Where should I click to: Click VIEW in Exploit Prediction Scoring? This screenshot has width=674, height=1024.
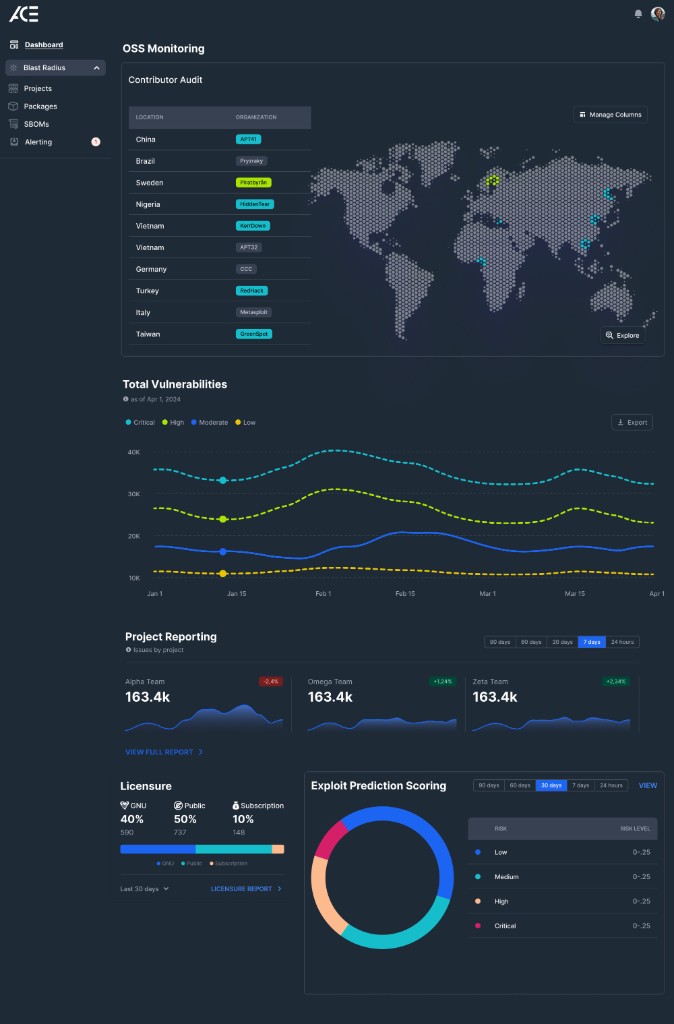648,786
